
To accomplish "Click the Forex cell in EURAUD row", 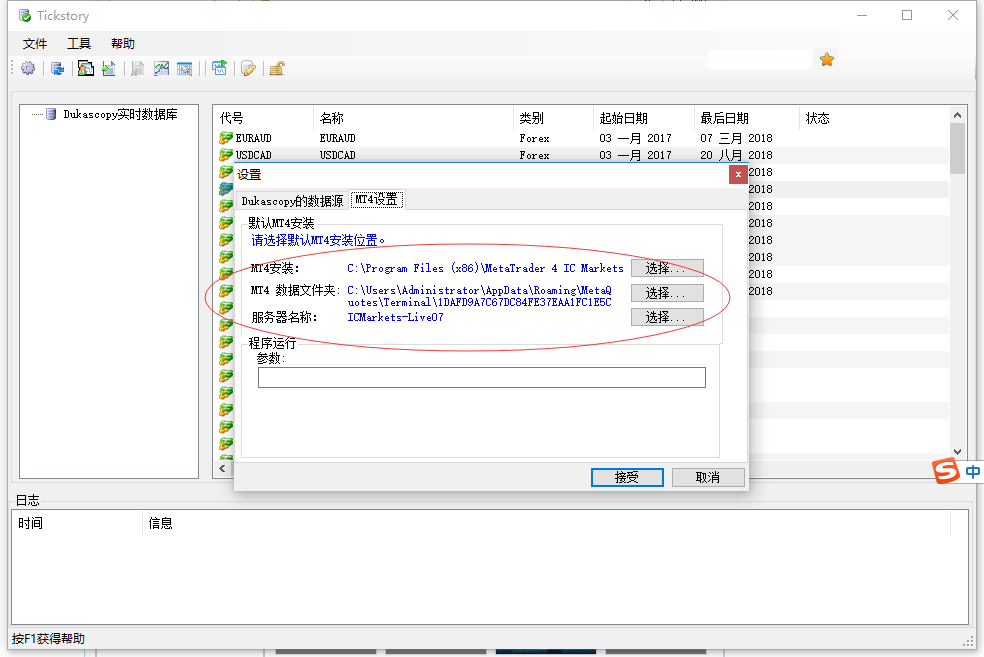I will (x=535, y=138).
